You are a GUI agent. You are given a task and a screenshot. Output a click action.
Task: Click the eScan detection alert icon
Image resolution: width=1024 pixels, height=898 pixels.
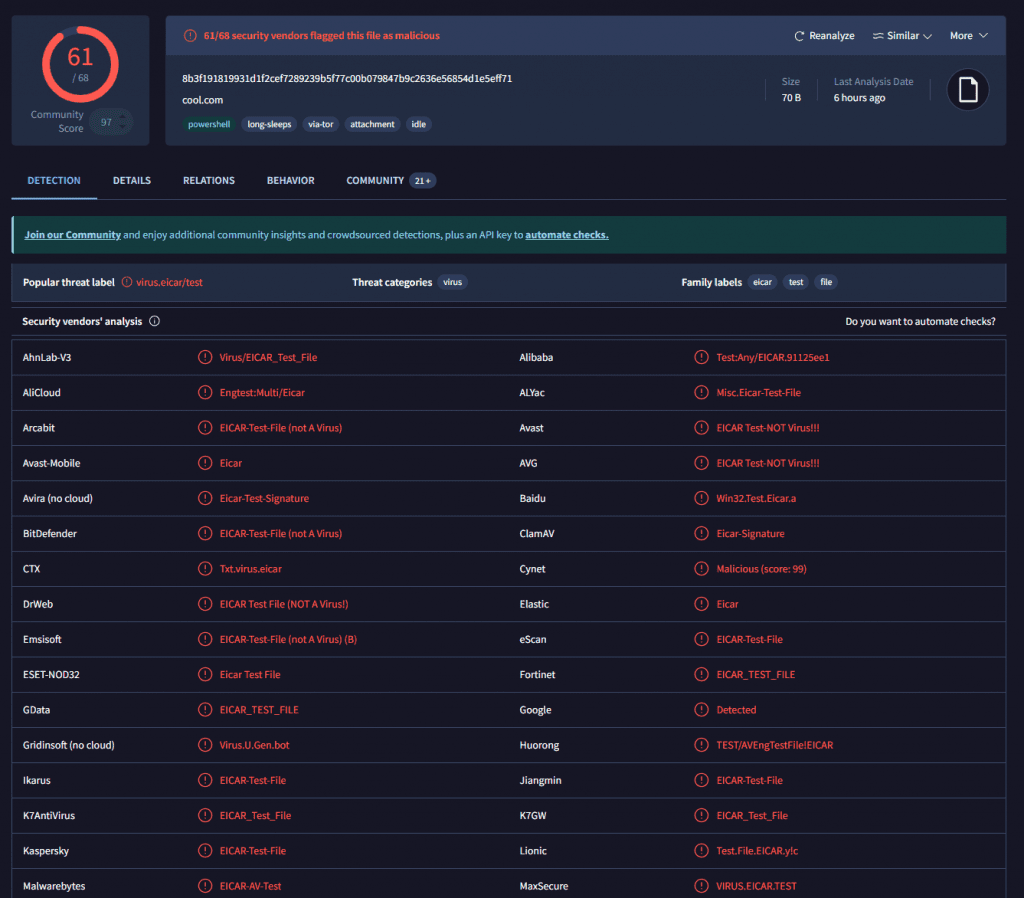pyautogui.click(x=701, y=639)
